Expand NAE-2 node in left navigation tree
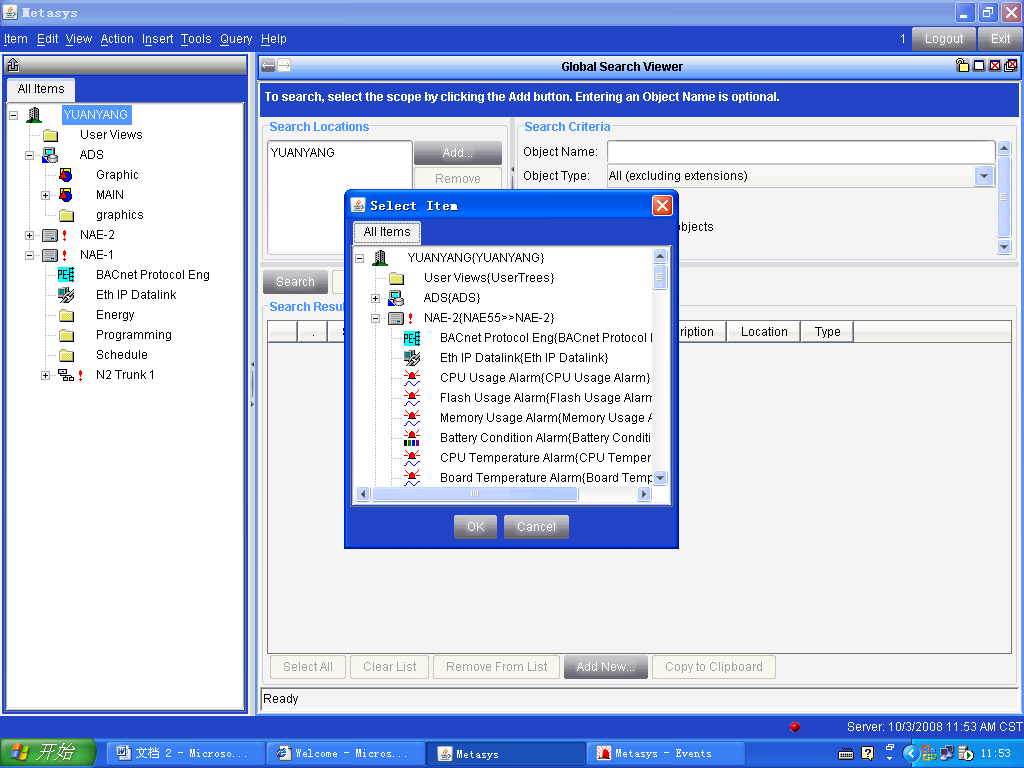 pos(30,235)
